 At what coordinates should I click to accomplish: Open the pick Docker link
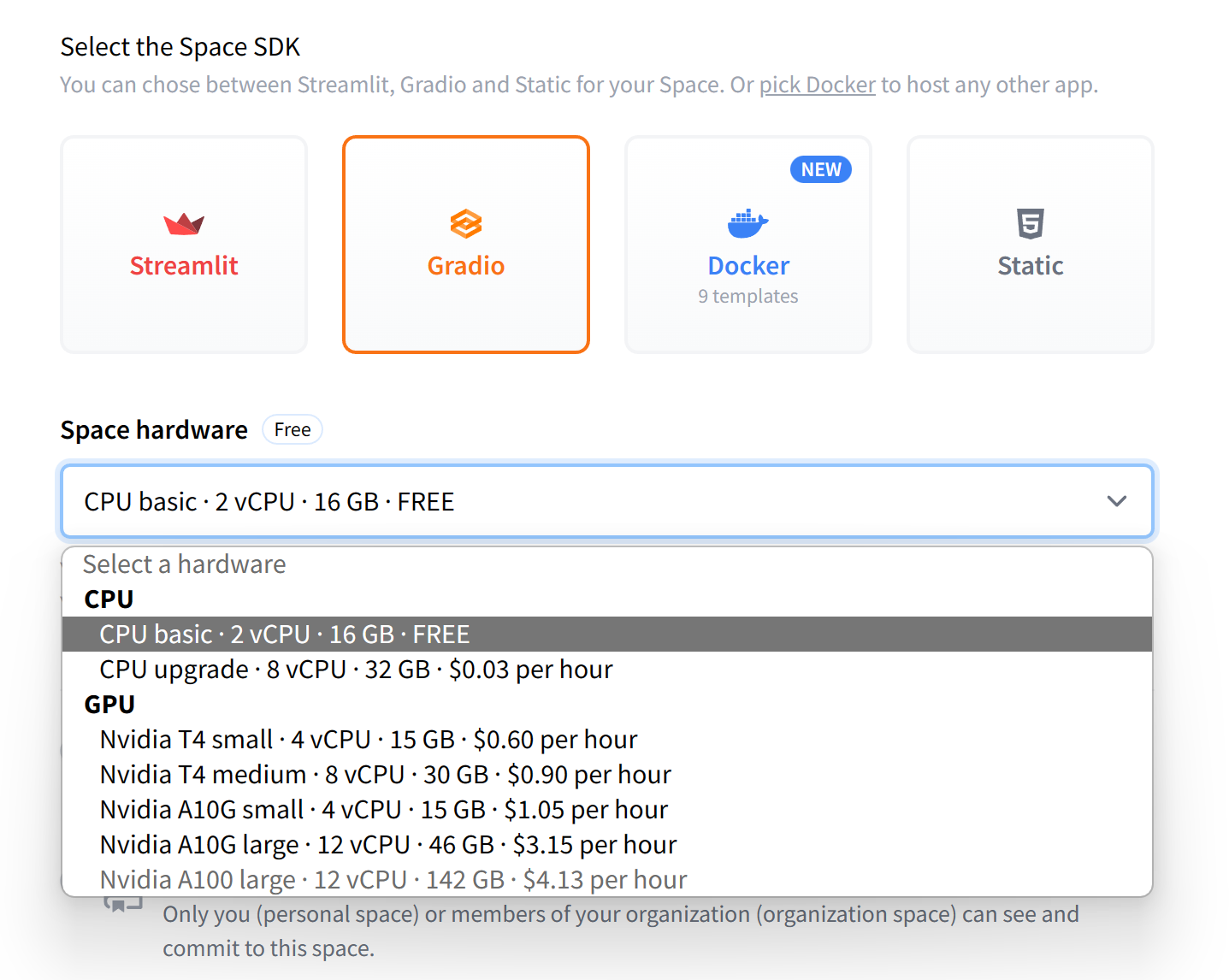point(818,85)
